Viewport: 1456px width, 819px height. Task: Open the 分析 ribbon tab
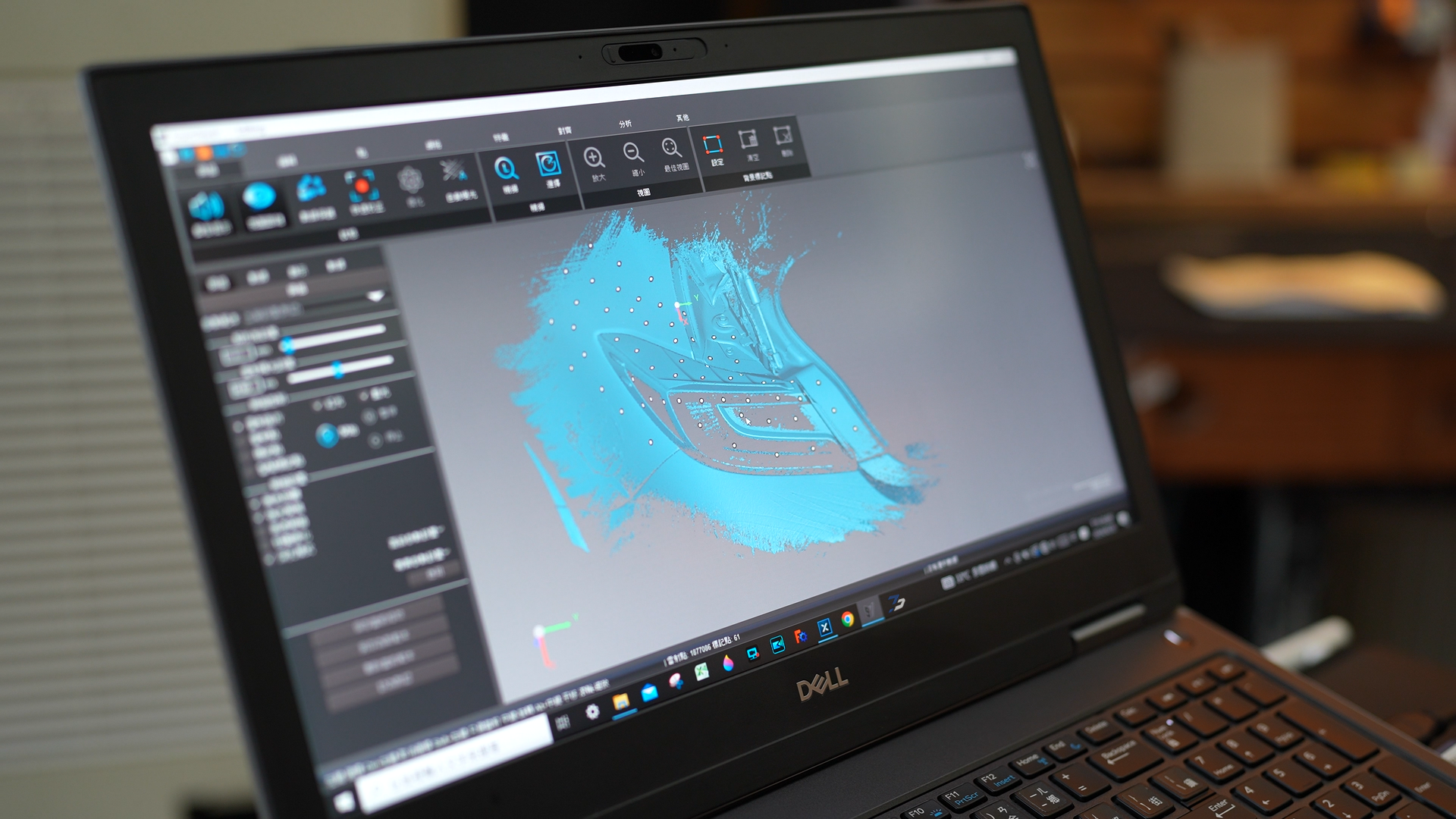(625, 124)
